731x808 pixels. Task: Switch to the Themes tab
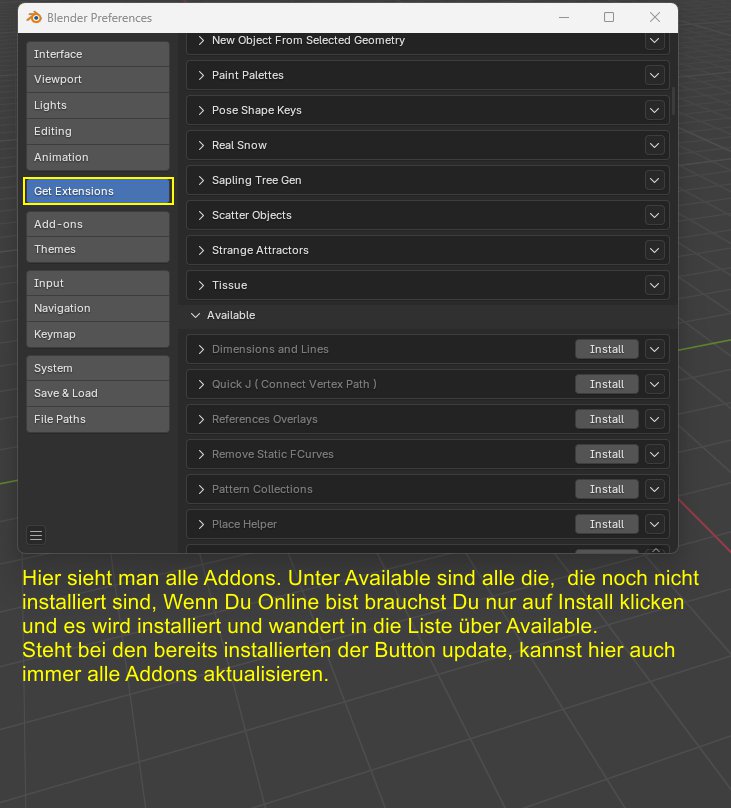(x=98, y=249)
